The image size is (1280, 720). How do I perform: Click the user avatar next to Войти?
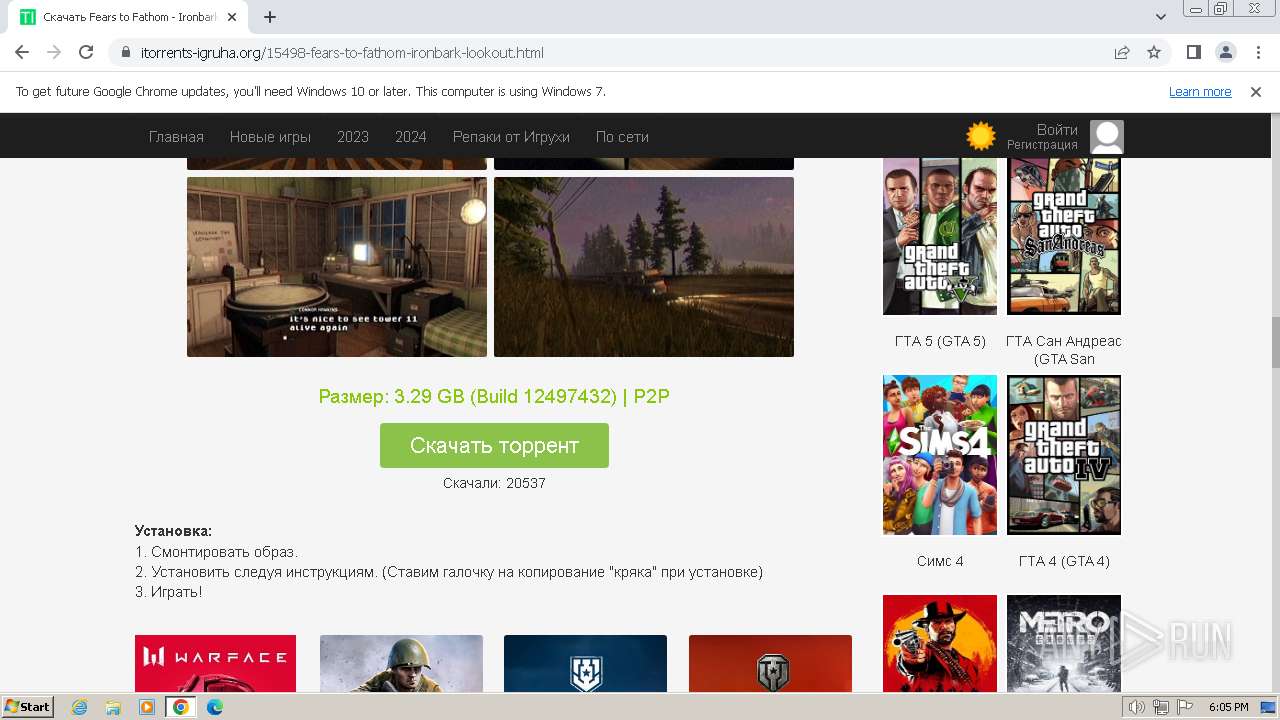1107,137
